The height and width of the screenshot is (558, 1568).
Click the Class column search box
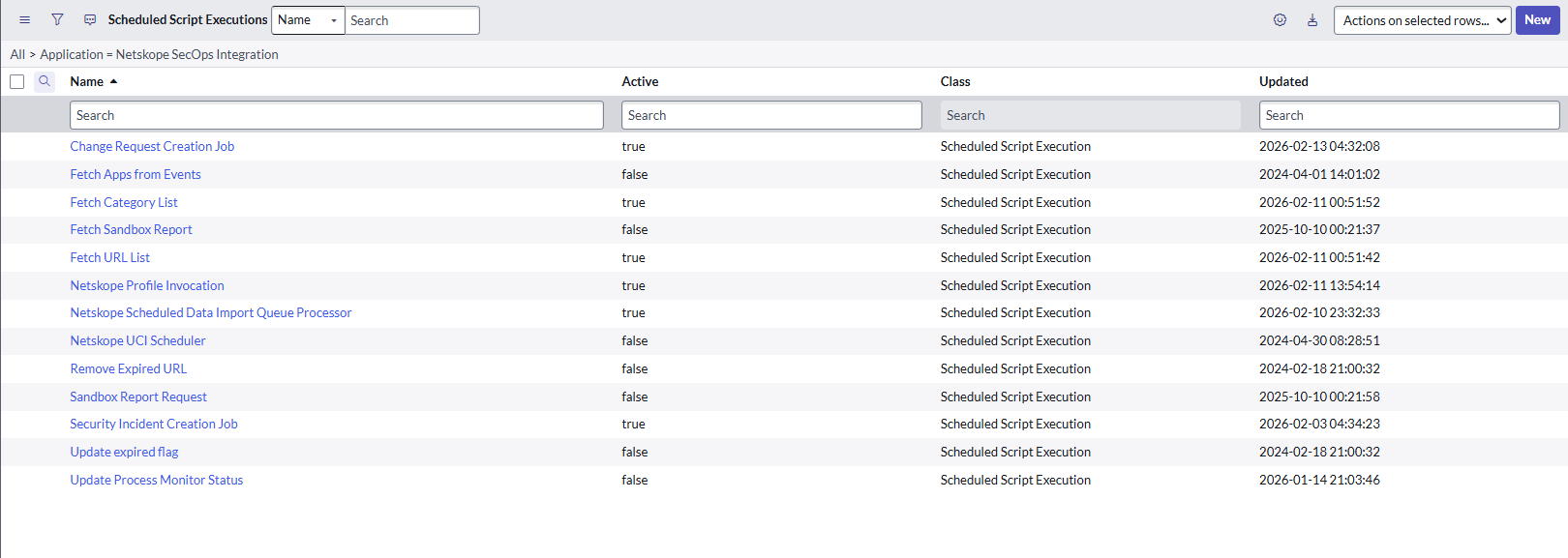pos(1090,115)
